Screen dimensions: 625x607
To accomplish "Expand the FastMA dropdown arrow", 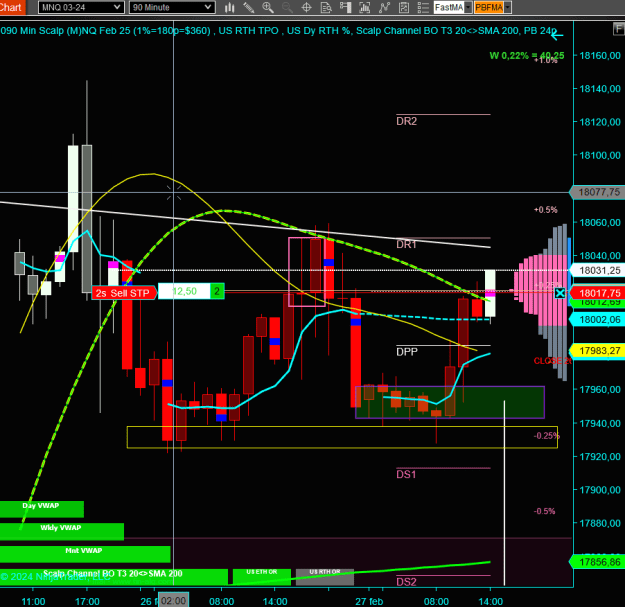I will (468, 7).
